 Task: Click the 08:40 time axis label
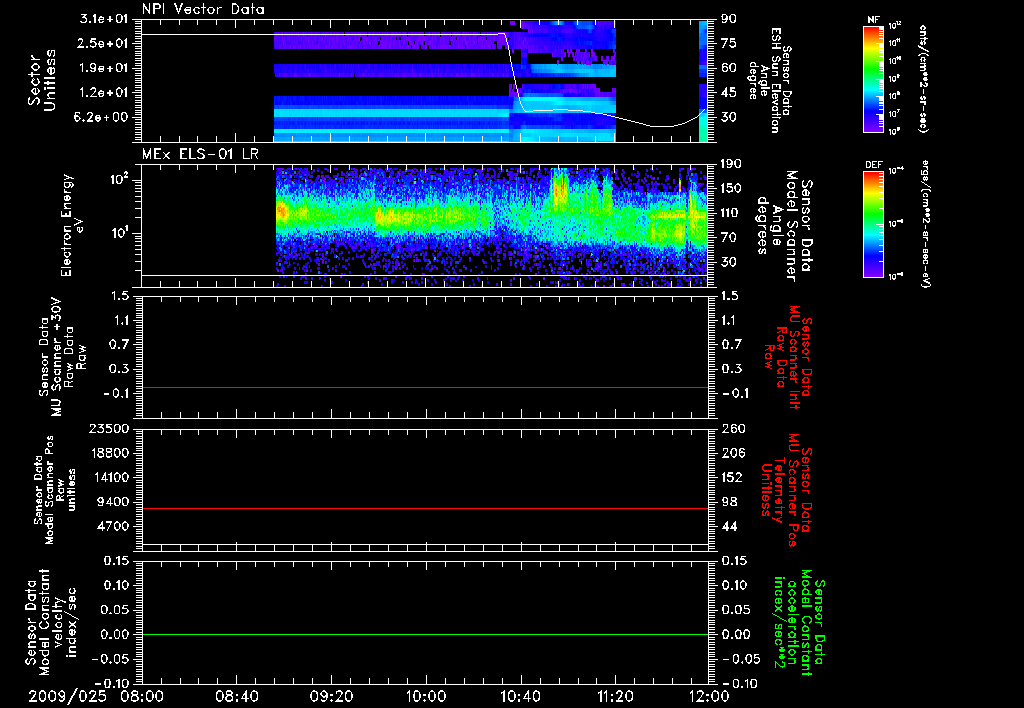(x=236, y=696)
